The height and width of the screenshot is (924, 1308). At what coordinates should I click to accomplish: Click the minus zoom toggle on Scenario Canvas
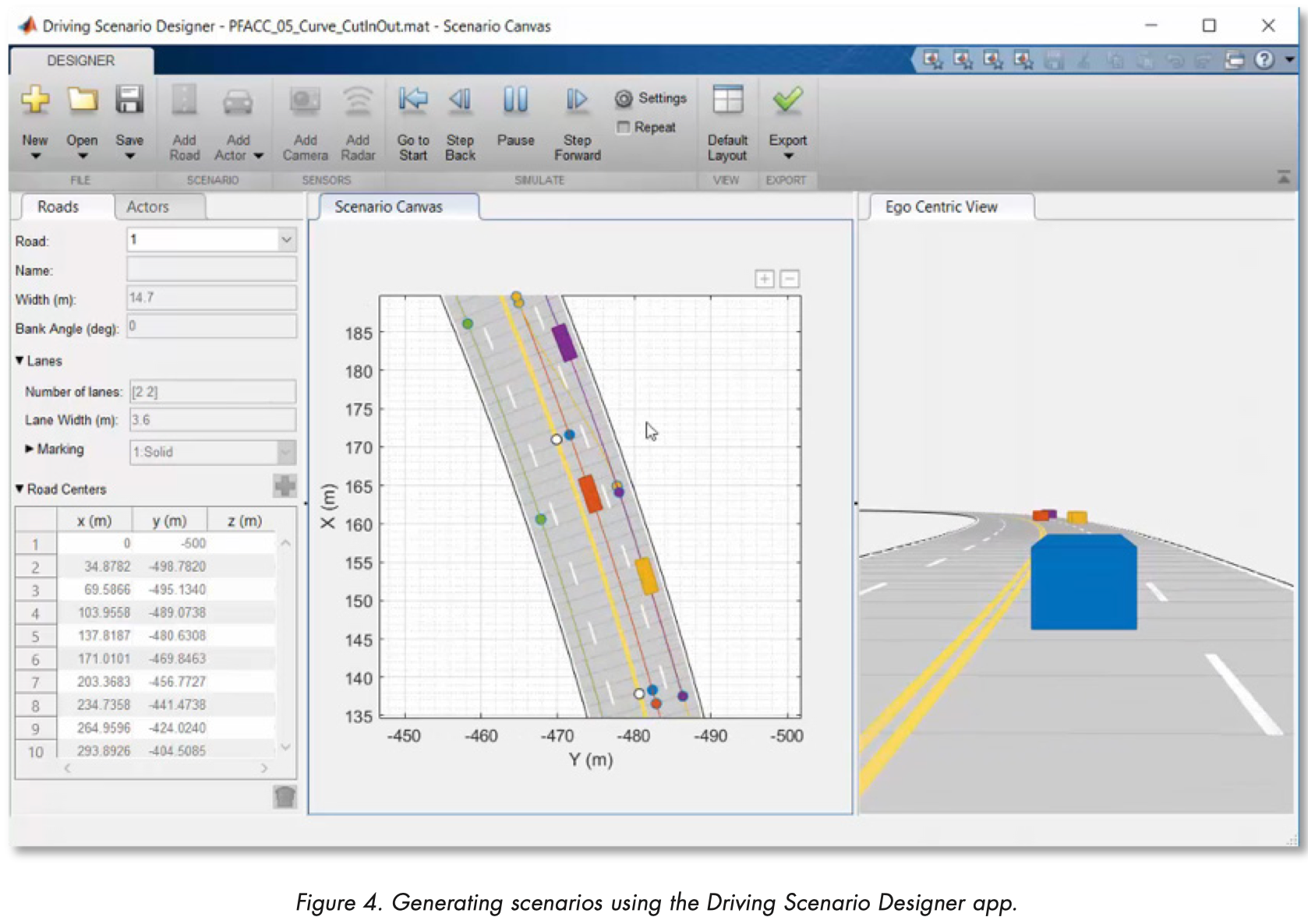tap(790, 278)
